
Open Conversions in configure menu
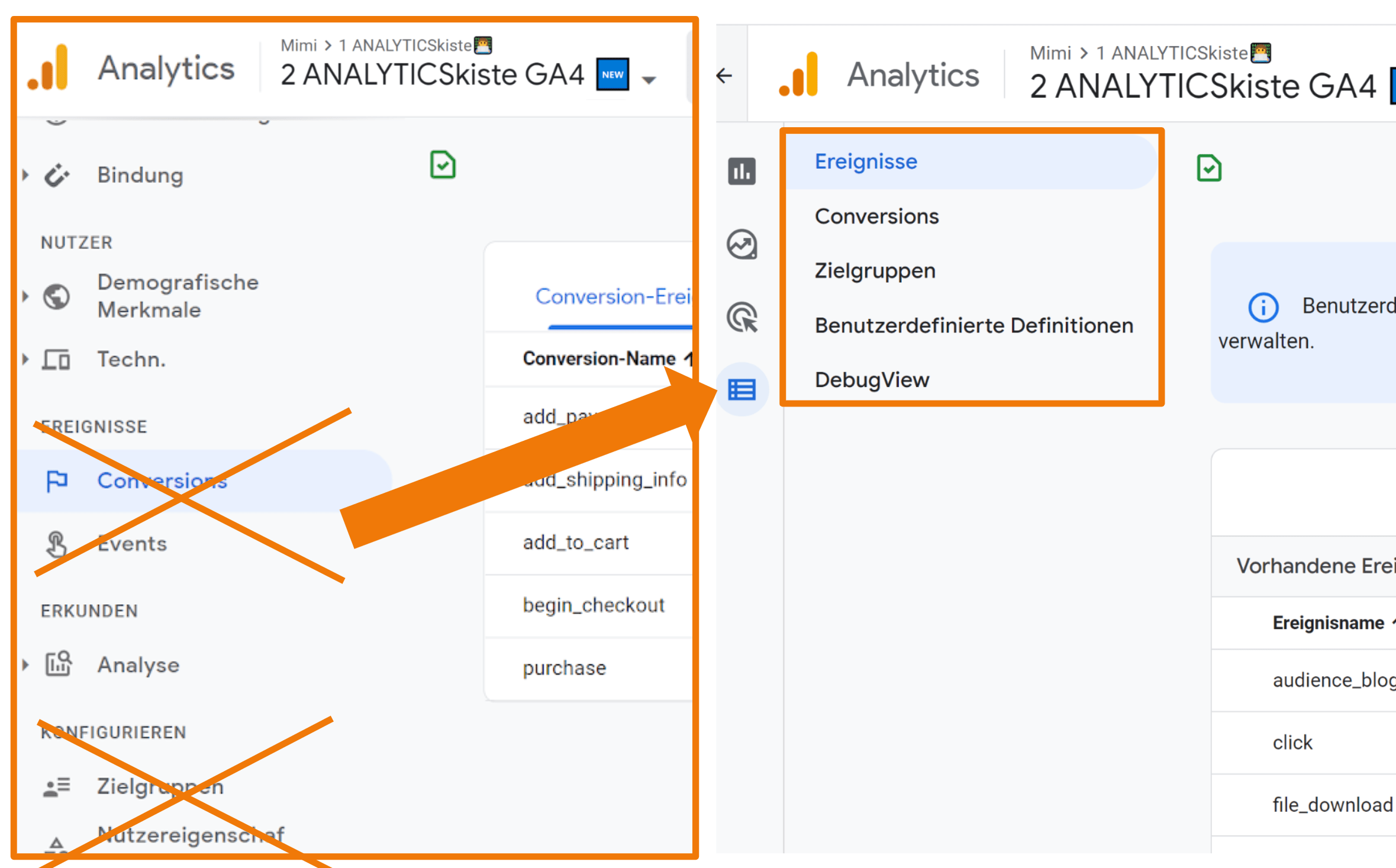(876, 217)
